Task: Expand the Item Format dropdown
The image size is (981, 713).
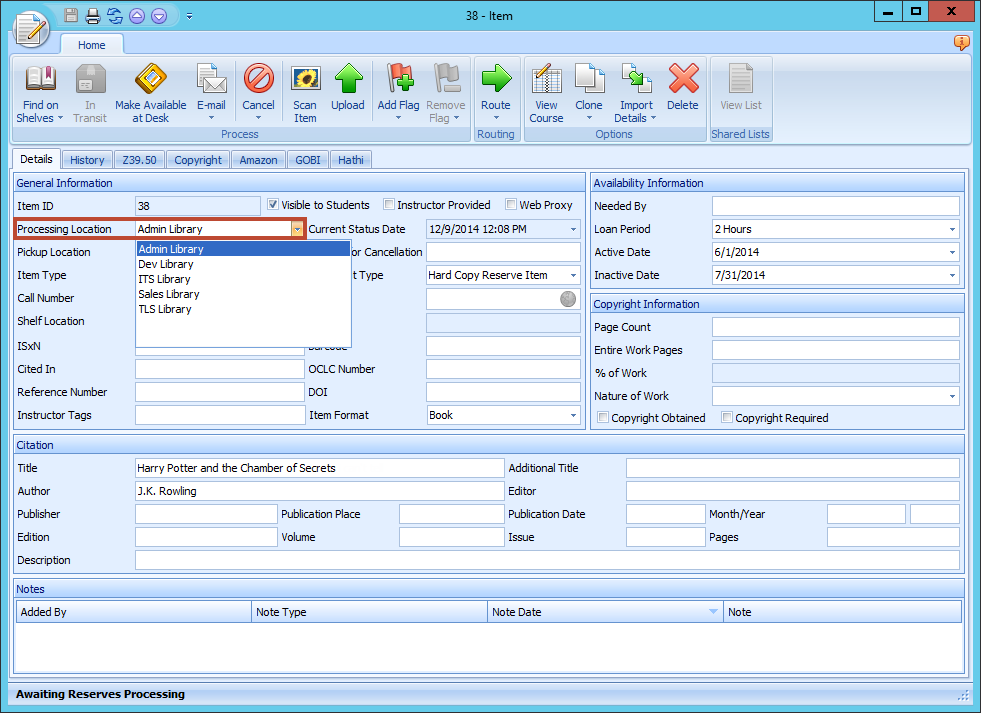Action: [572, 415]
